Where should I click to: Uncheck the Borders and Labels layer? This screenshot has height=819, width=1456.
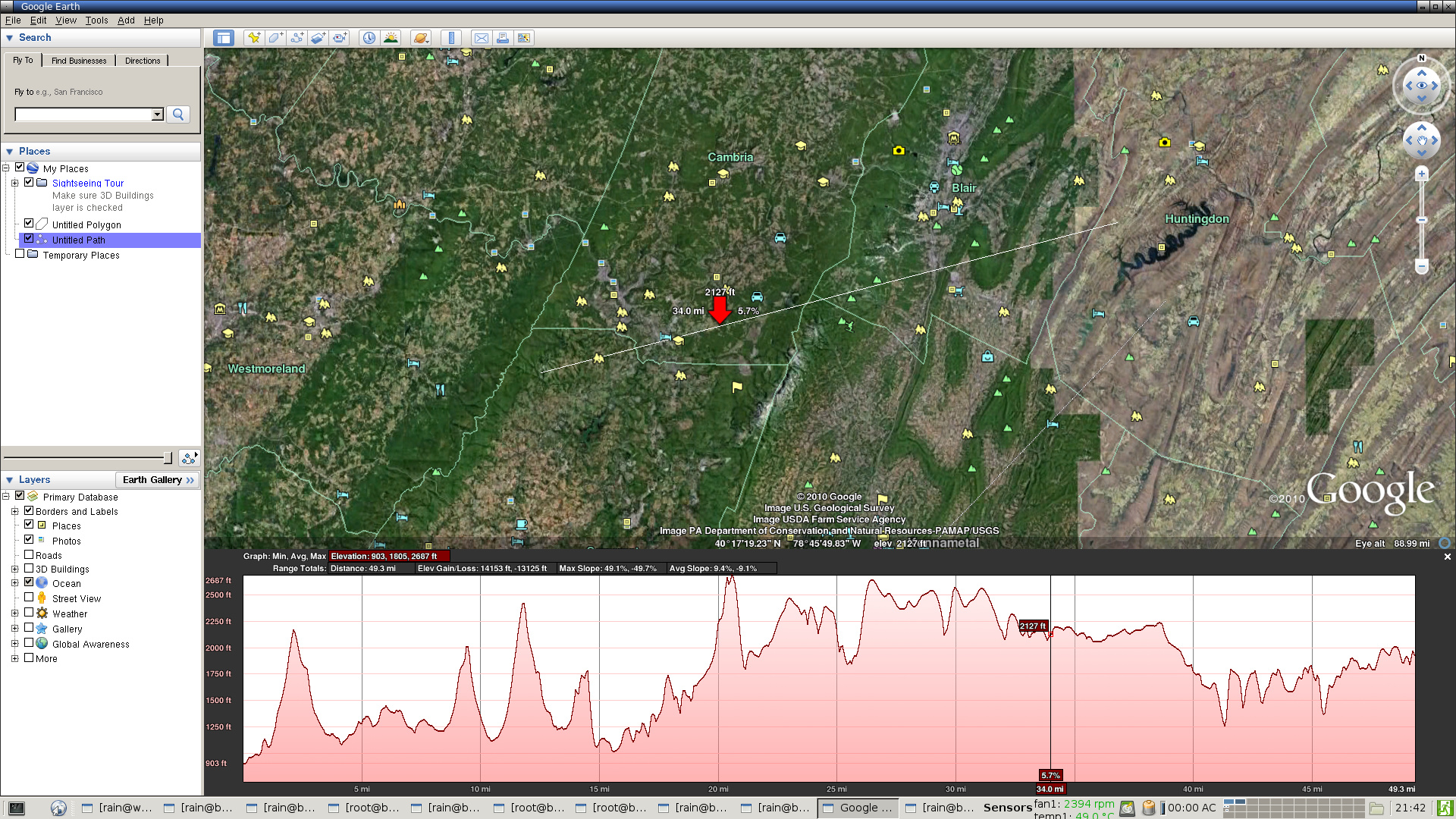pyautogui.click(x=29, y=510)
